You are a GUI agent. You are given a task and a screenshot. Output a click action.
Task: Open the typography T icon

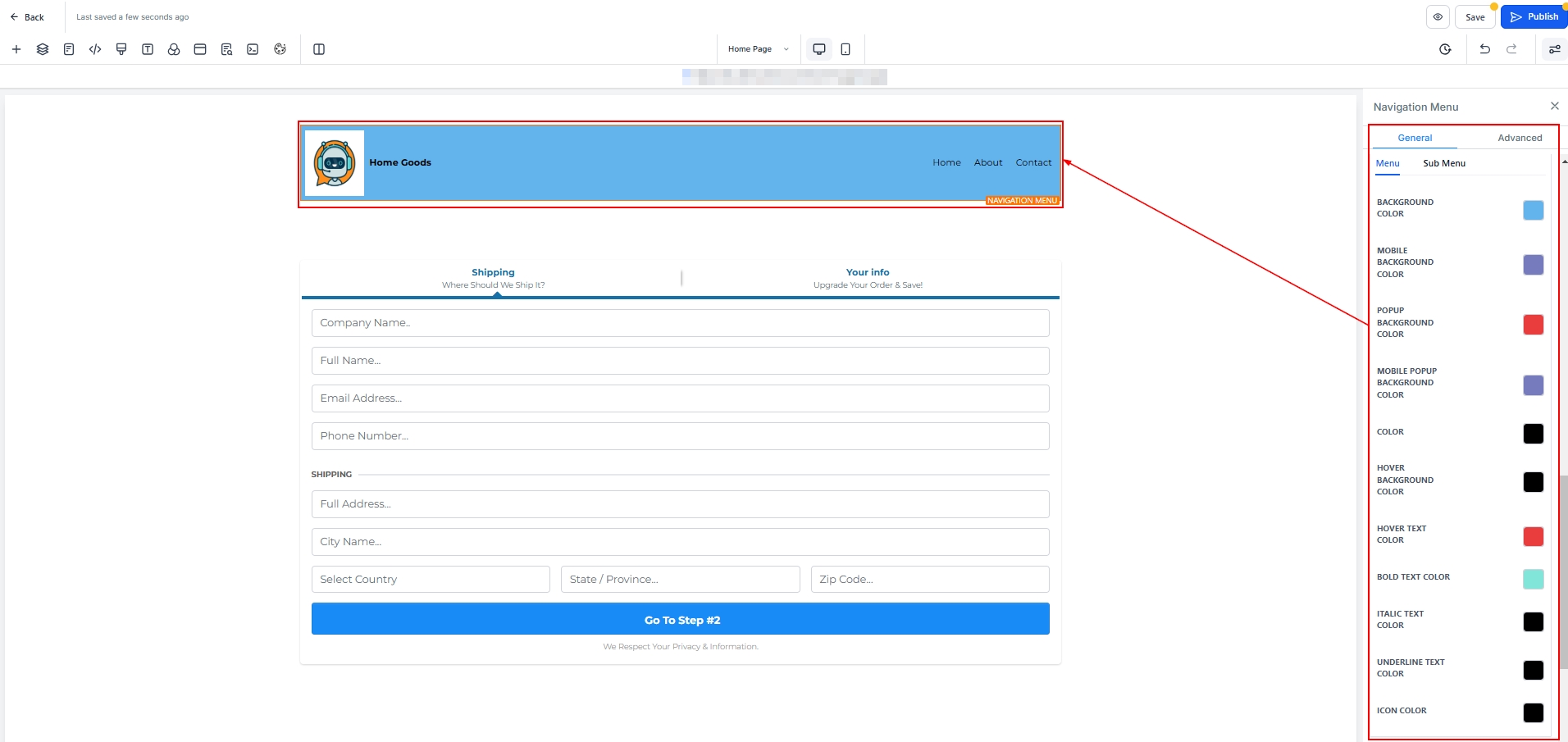148,49
